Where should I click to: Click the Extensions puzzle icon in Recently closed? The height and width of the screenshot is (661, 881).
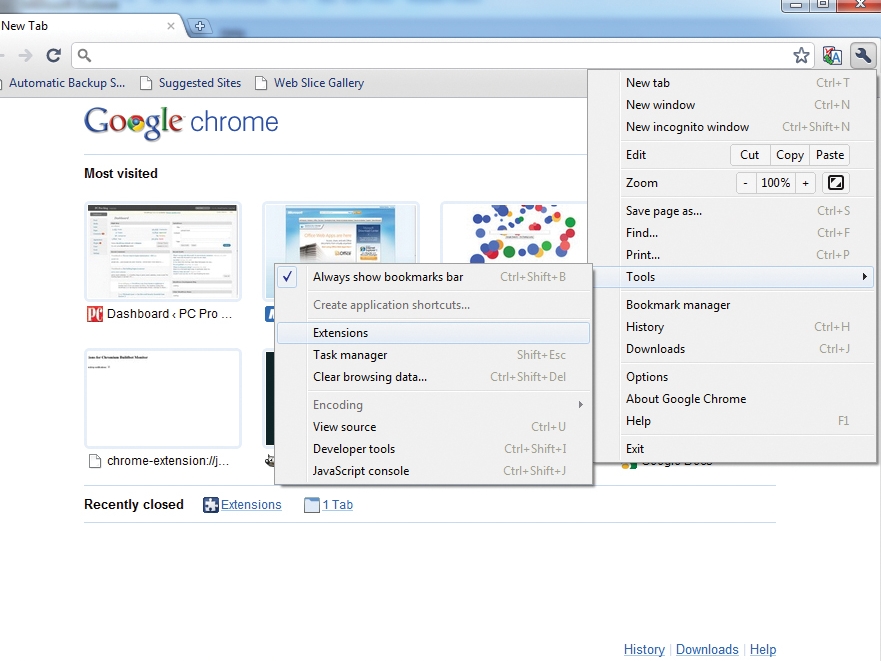click(x=211, y=505)
